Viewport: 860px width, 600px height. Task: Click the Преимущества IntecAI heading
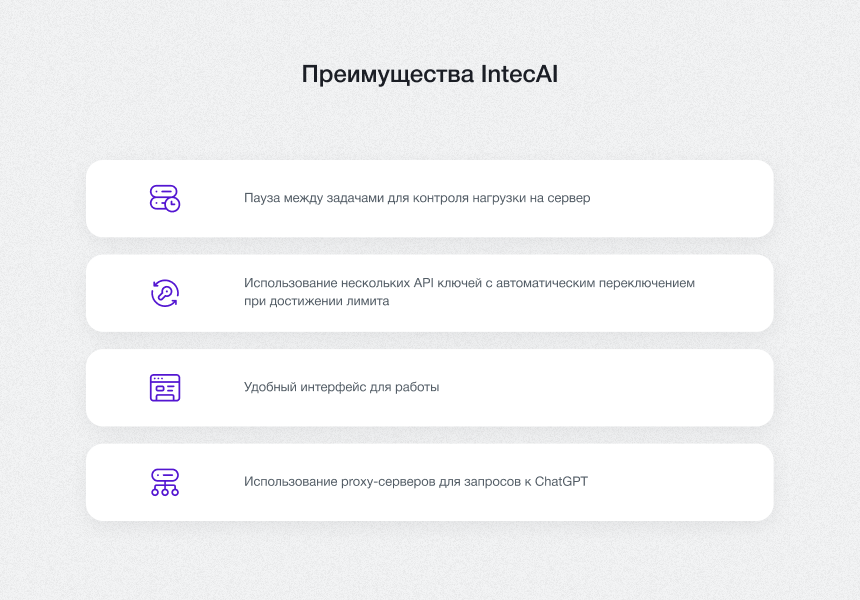click(x=430, y=73)
